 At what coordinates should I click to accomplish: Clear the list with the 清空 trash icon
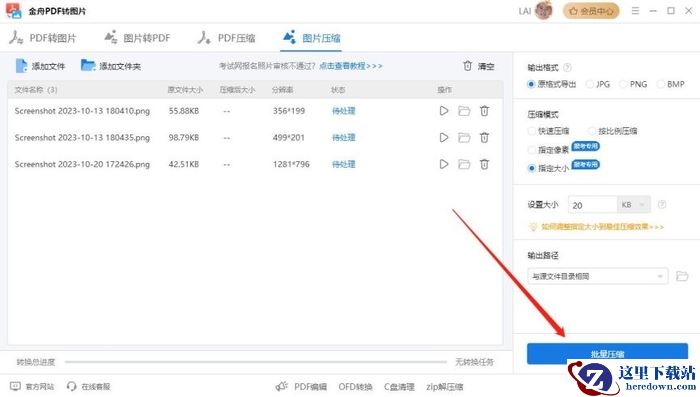point(467,66)
